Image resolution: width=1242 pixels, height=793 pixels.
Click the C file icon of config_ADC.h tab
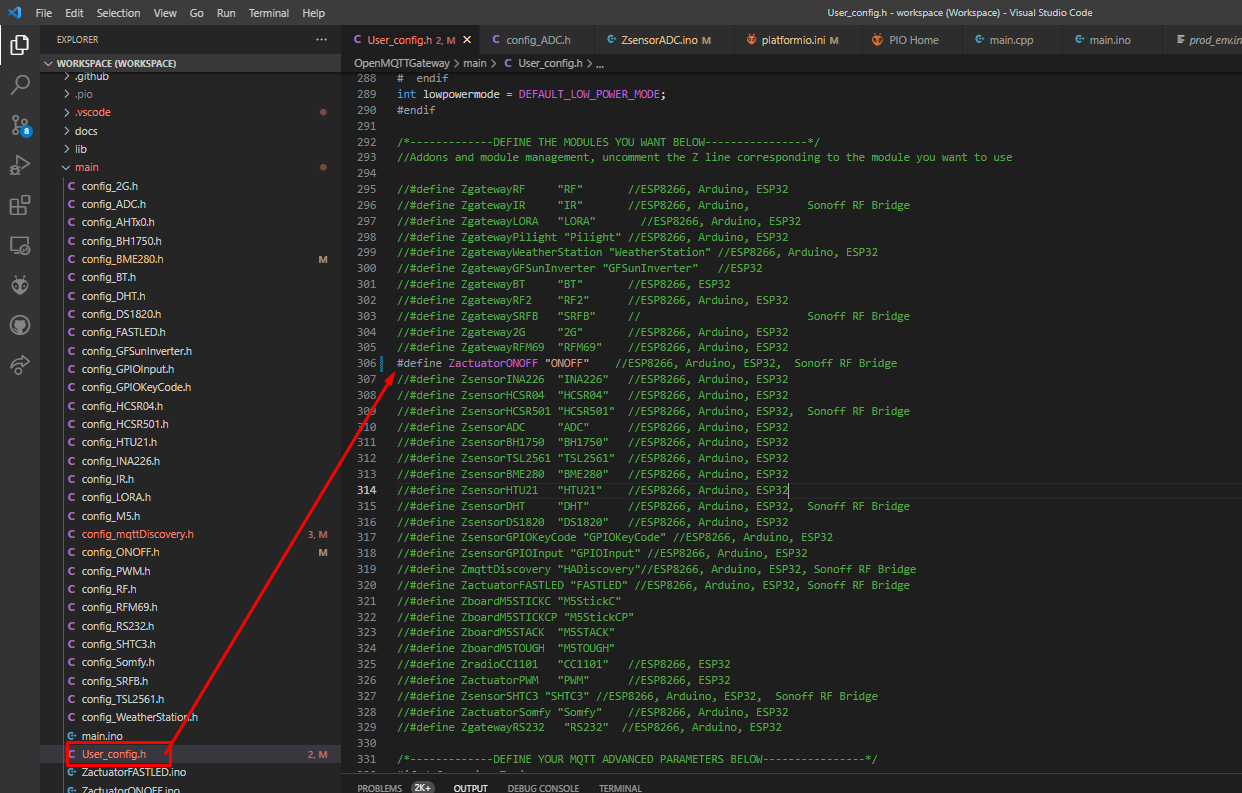click(495, 40)
